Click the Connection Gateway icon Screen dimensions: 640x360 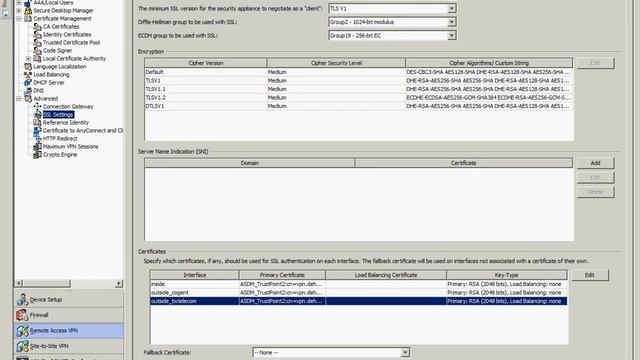point(37,107)
